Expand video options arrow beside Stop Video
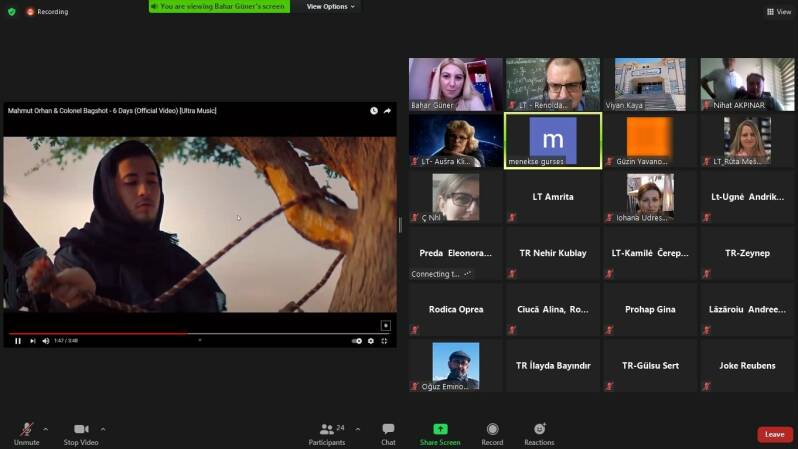 (103, 429)
